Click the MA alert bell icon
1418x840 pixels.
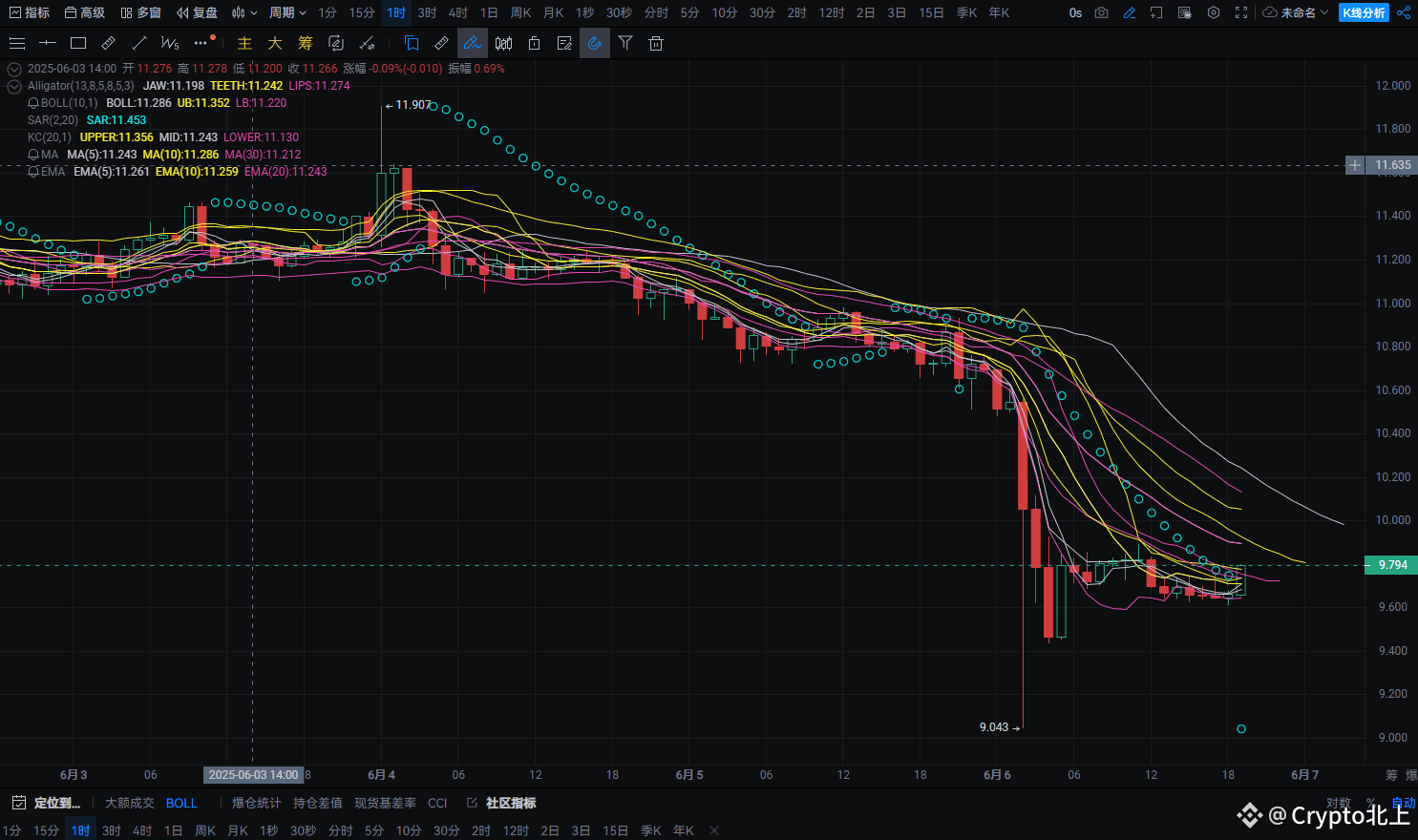tap(33, 155)
